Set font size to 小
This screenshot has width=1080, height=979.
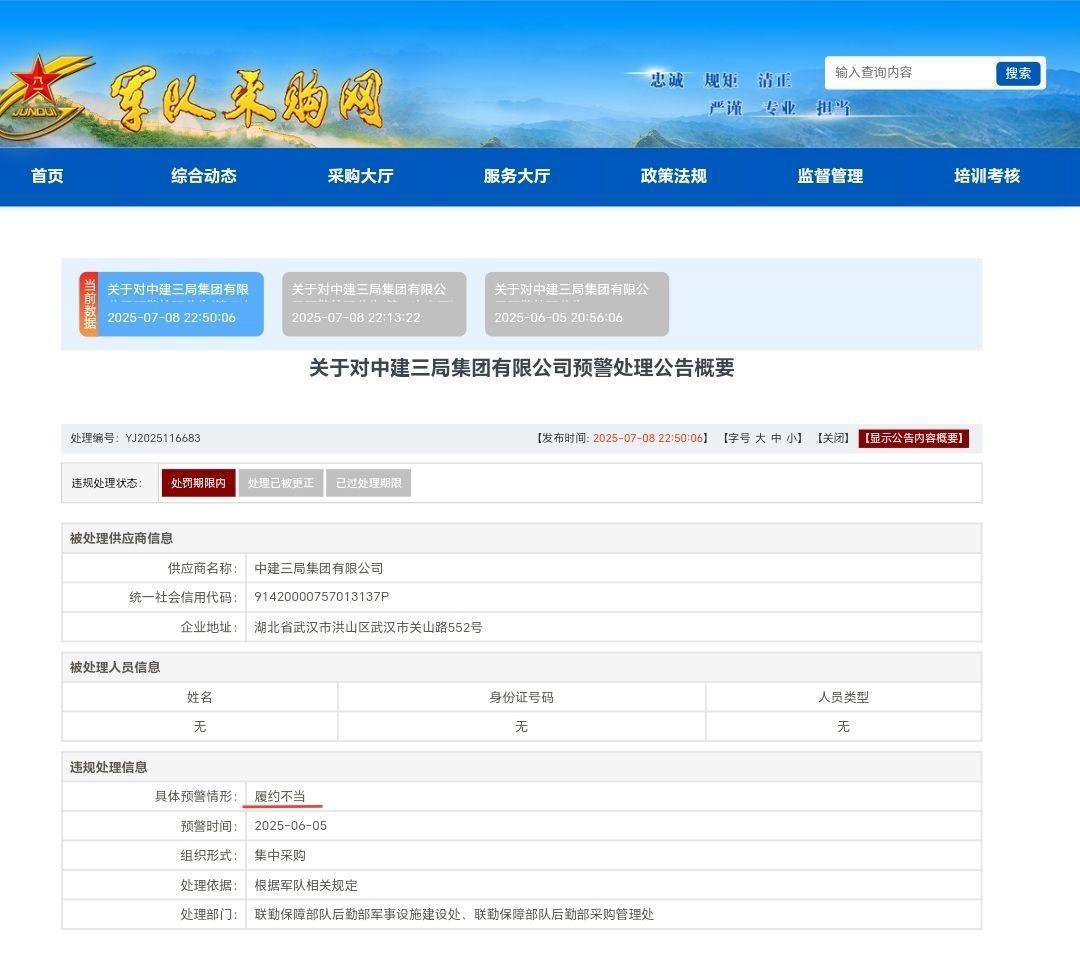[x=792, y=438]
